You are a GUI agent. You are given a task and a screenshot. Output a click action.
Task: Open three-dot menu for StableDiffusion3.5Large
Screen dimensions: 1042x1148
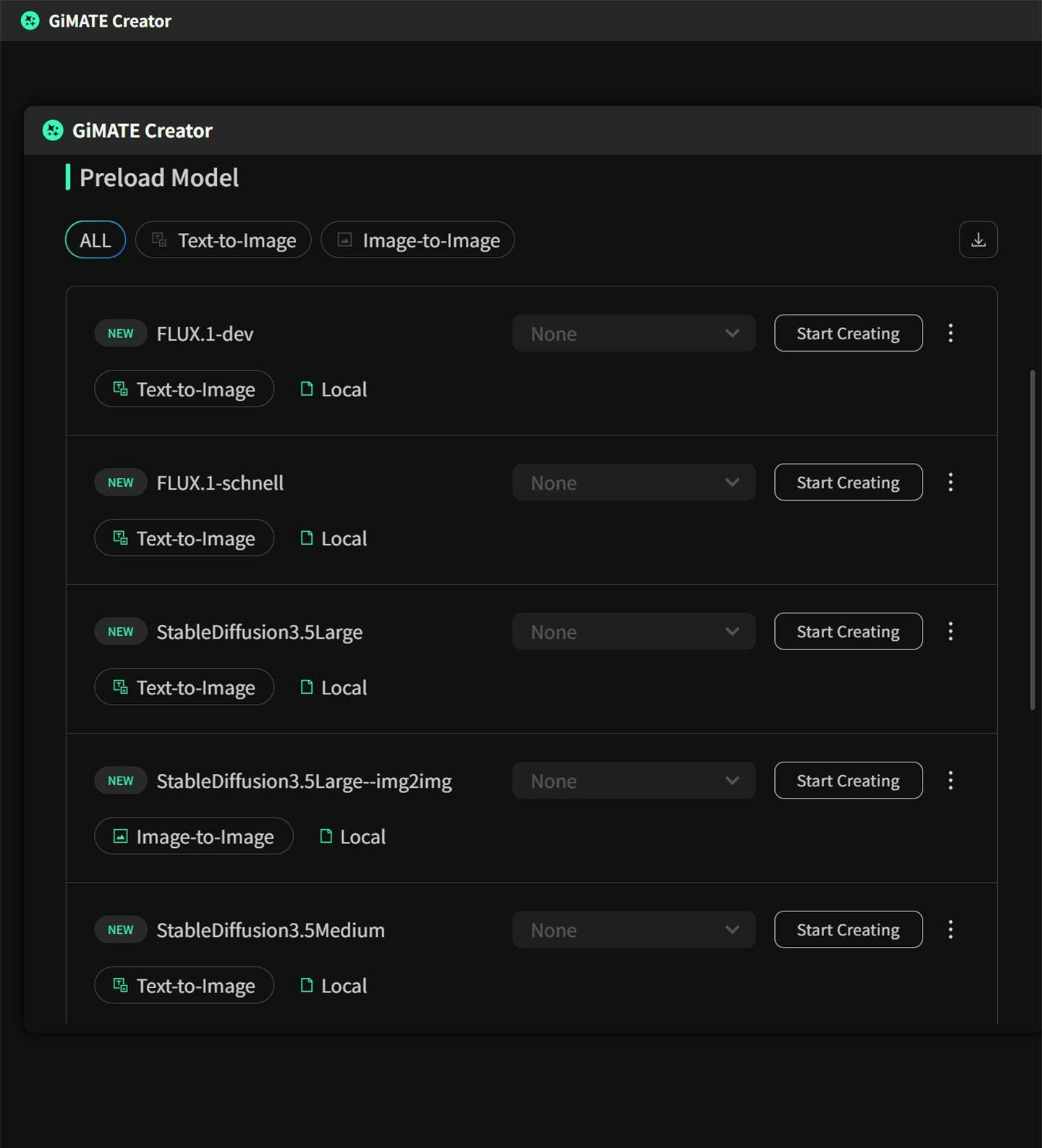[951, 631]
